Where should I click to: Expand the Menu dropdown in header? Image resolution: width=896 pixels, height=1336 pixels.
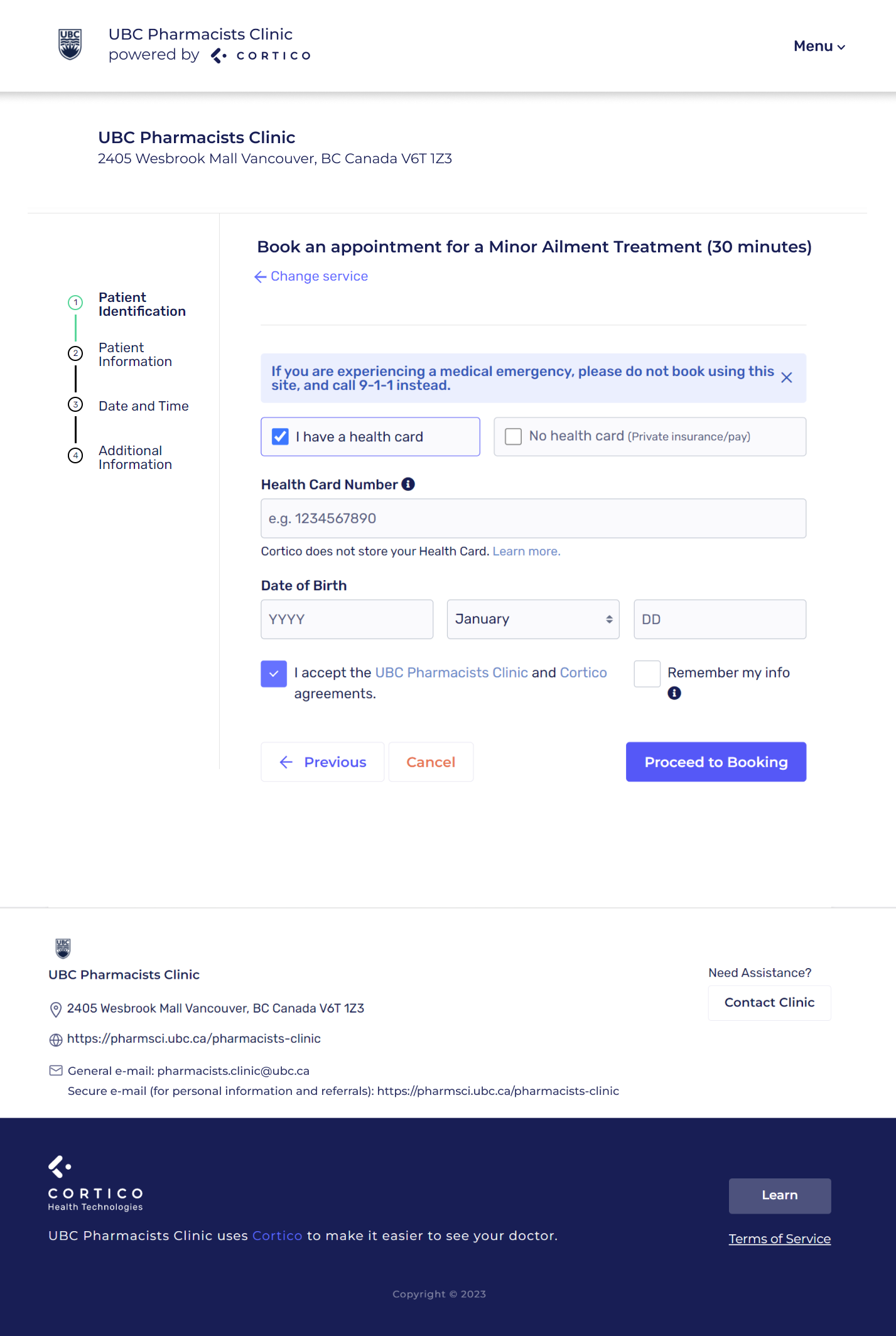pos(819,46)
